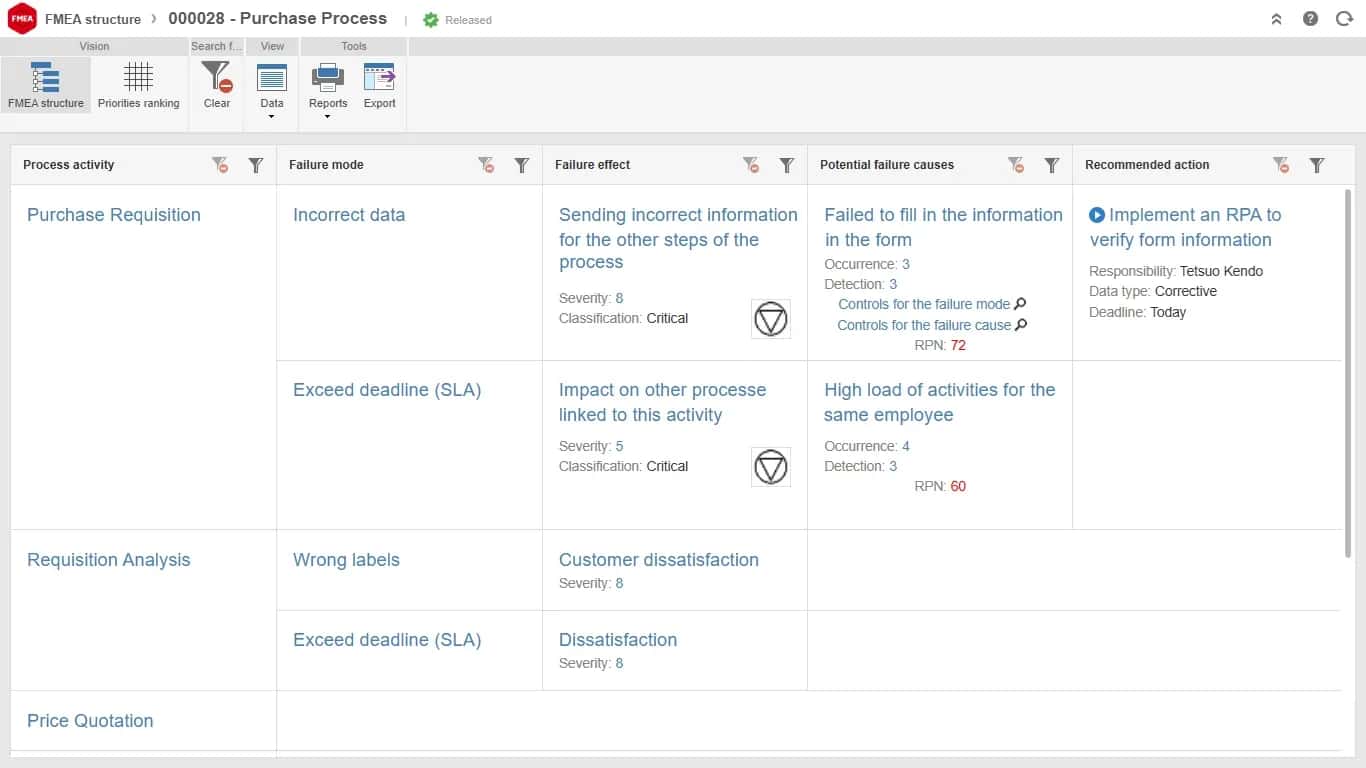Click critical symbol icon beside Severity 8
This screenshot has height=768, width=1366.
771,319
